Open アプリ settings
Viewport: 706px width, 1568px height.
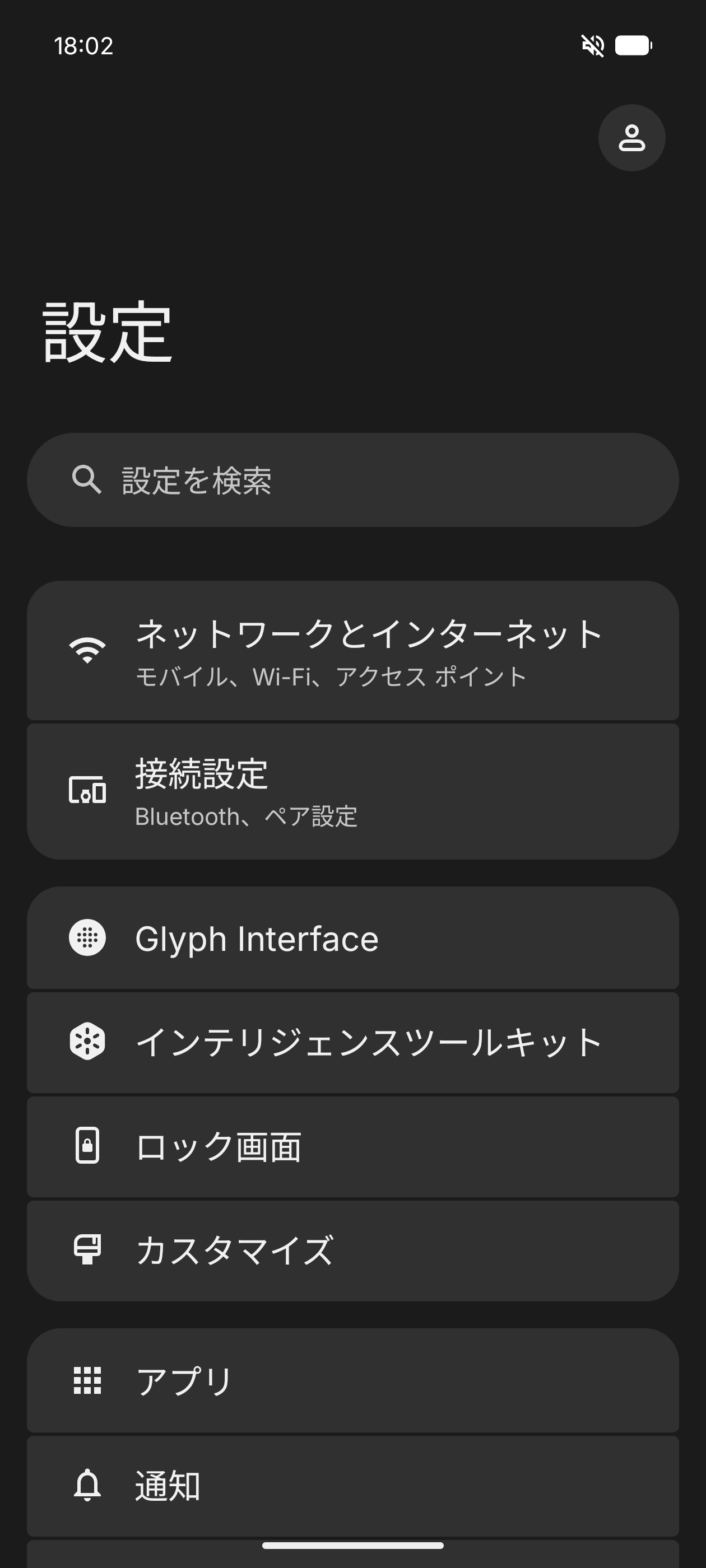coord(184,1380)
